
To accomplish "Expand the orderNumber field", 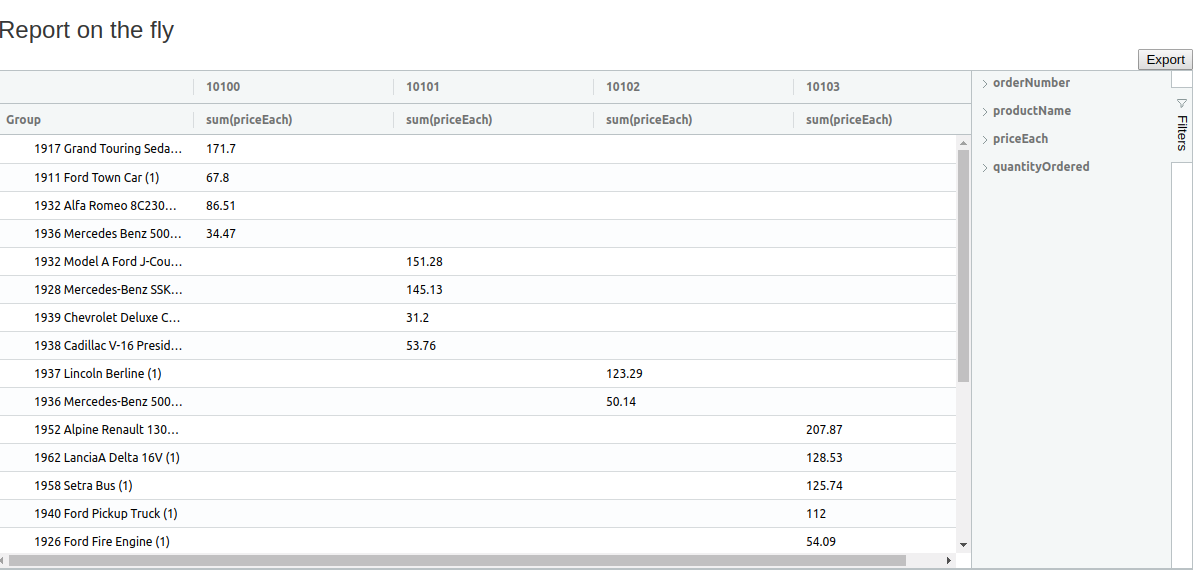I will [985, 84].
